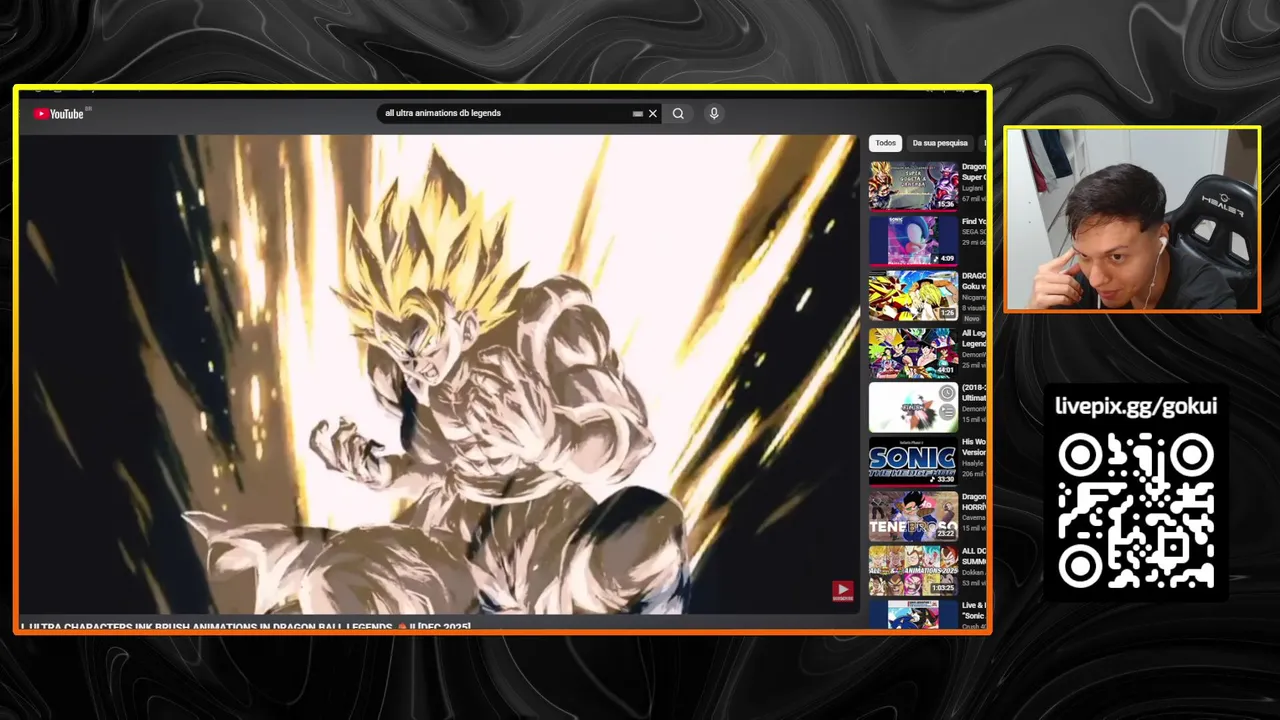Click the search magnifier button
1280x720 pixels.
pyautogui.click(x=678, y=113)
